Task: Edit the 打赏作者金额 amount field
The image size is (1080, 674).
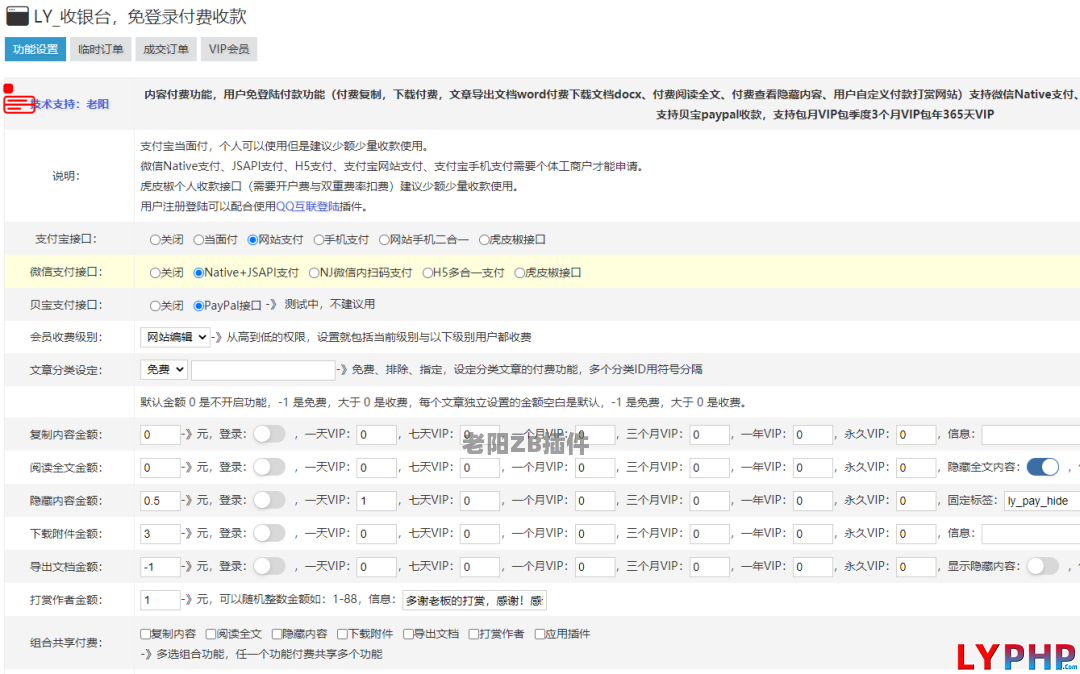Action: pos(160,600)
